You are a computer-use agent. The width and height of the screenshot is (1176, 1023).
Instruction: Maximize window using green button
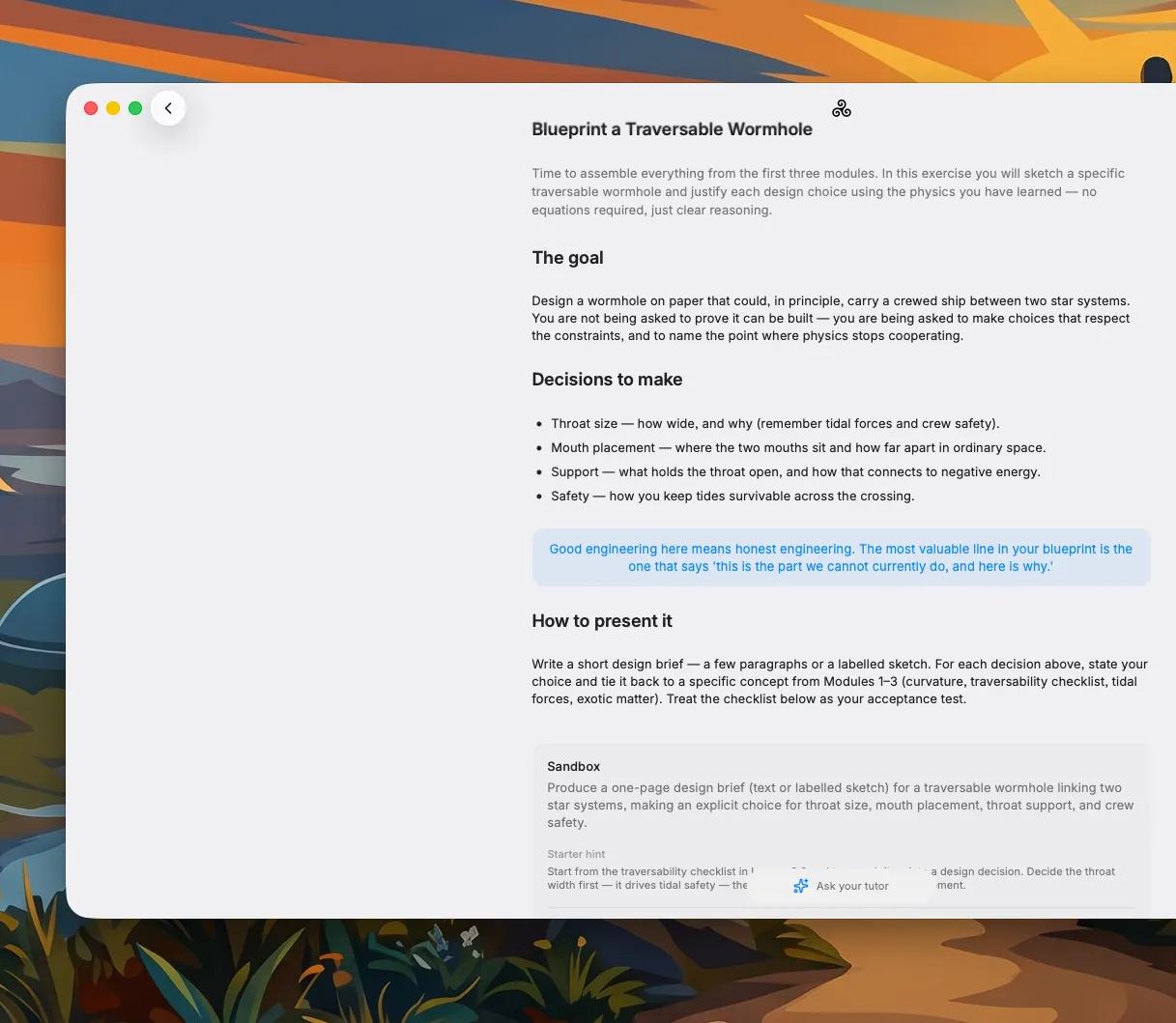click(x=135, y=108)
